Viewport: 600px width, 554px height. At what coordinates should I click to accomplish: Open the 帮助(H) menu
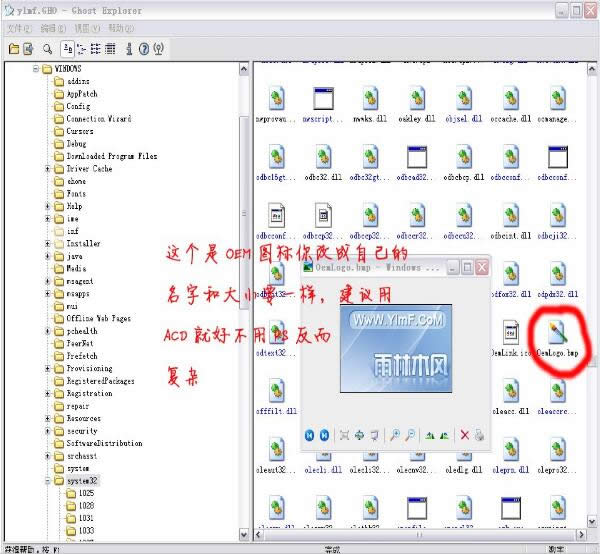point(121,28)
